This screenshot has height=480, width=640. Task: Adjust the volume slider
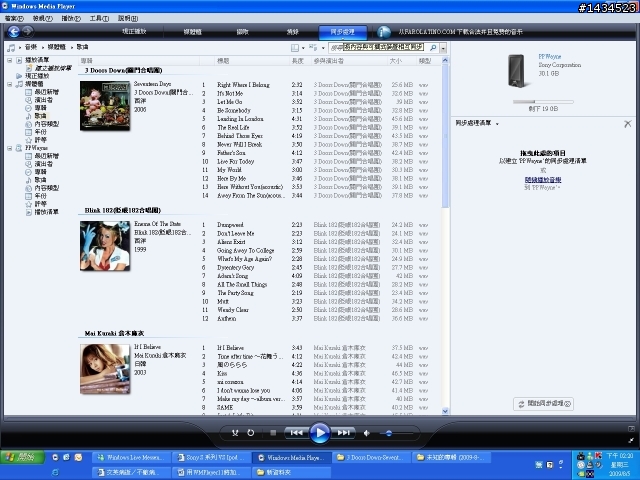[x=389, y=433]
